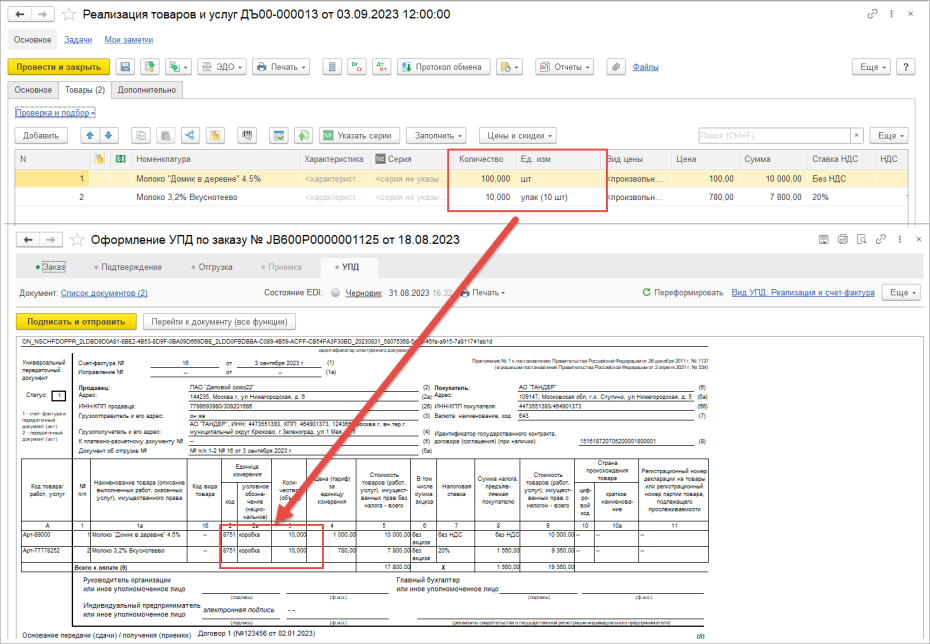Open the Список документов (2) link

click(x=104, y=293)
